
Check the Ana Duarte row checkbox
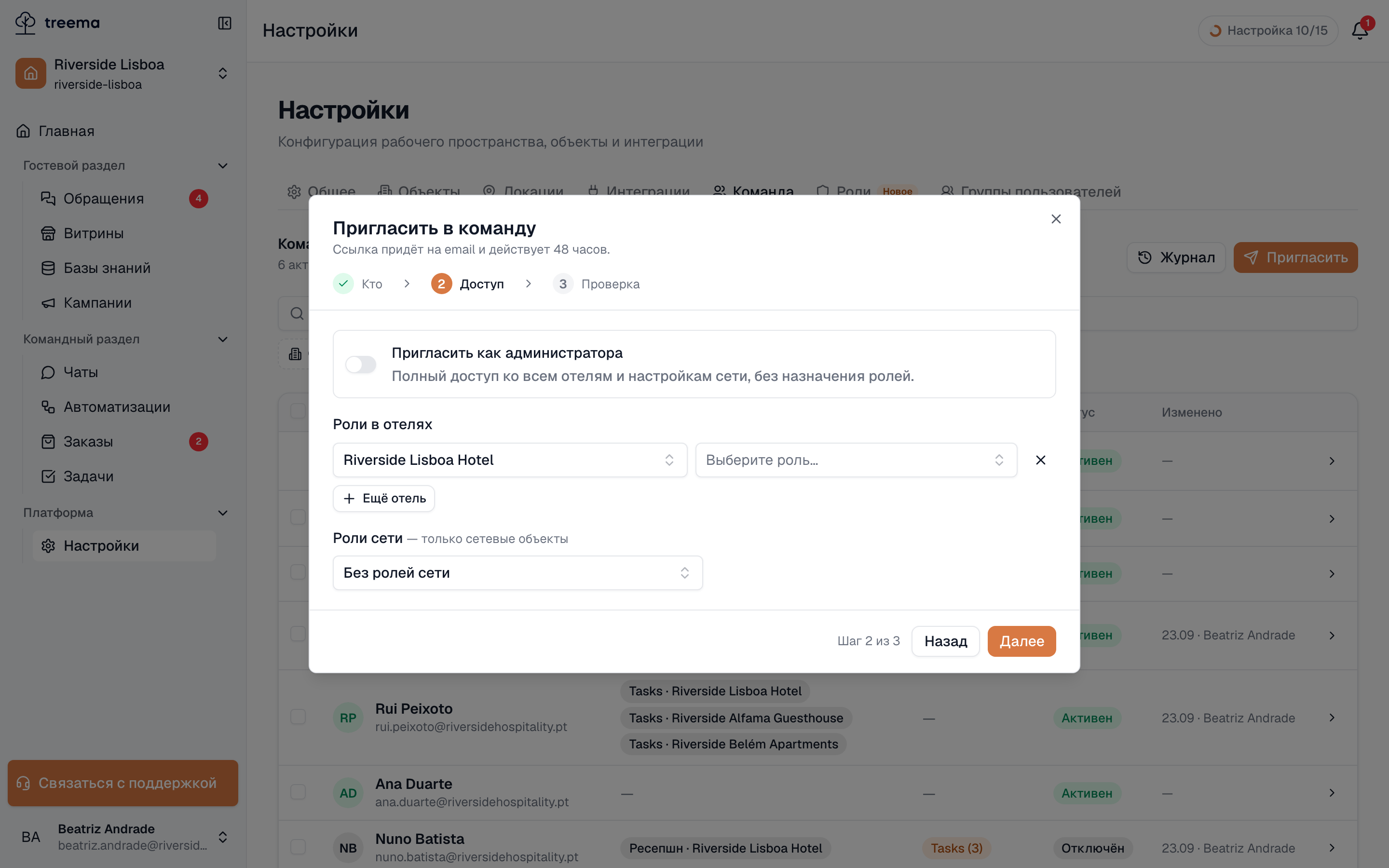point(298,792)
